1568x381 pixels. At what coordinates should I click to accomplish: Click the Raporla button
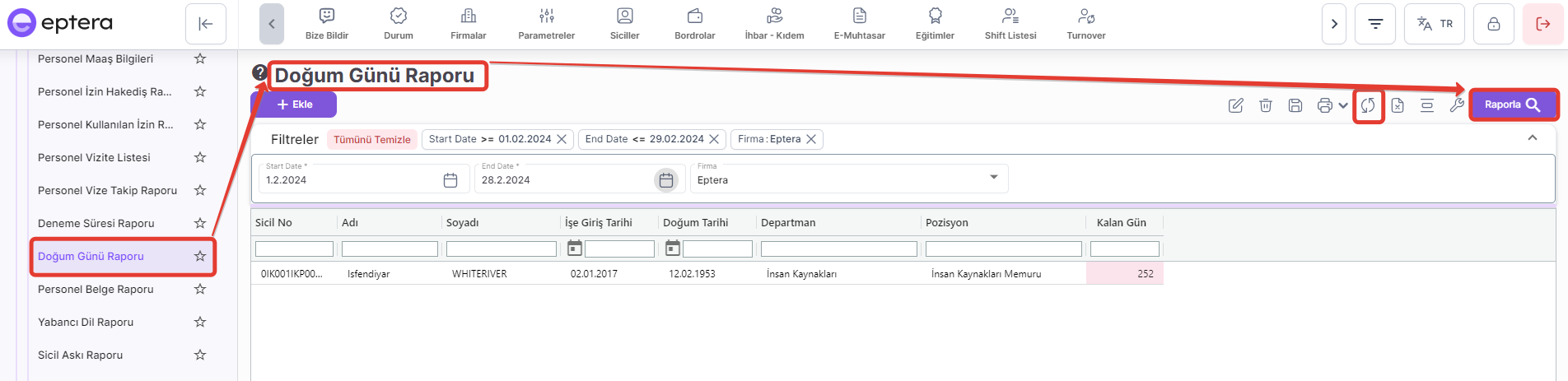[1513, 105]
